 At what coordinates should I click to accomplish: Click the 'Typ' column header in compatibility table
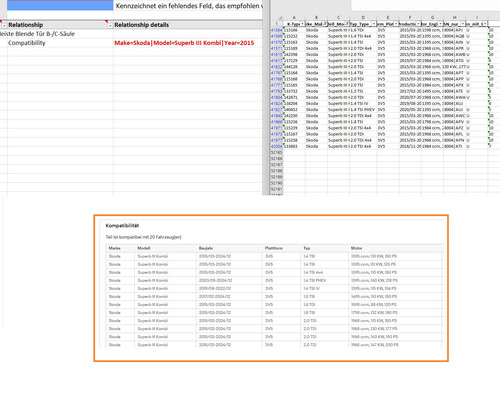(307, 248)
